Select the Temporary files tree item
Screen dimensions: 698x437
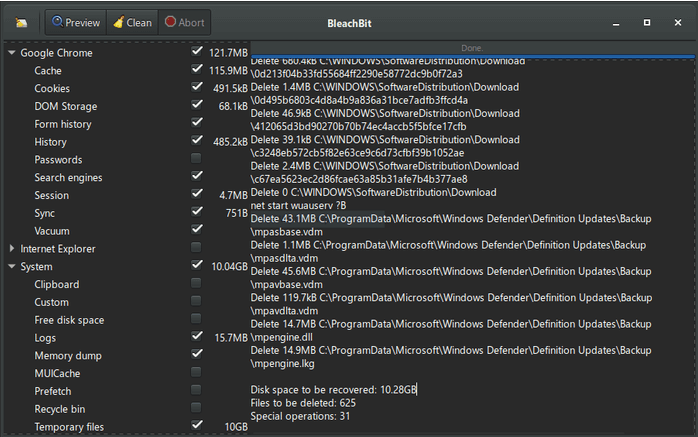[x=69, y=427]
